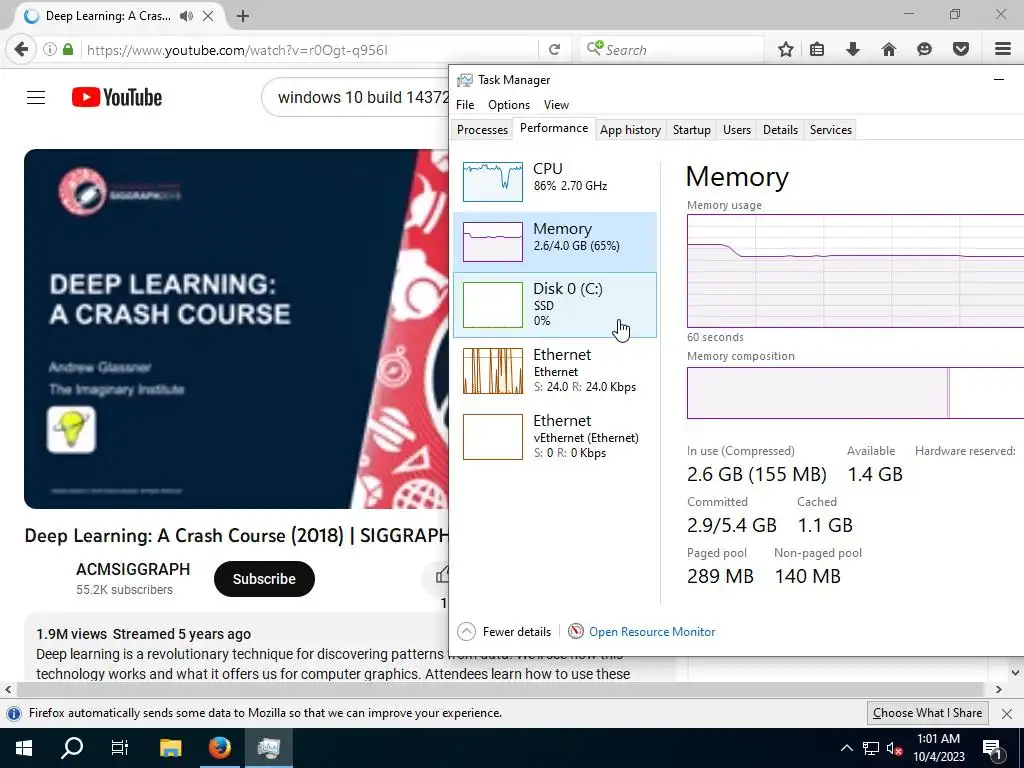Viewport: 1024px width, 768px height.
Task: Switch to the Users tab
Action: click(x=737, y=129)
